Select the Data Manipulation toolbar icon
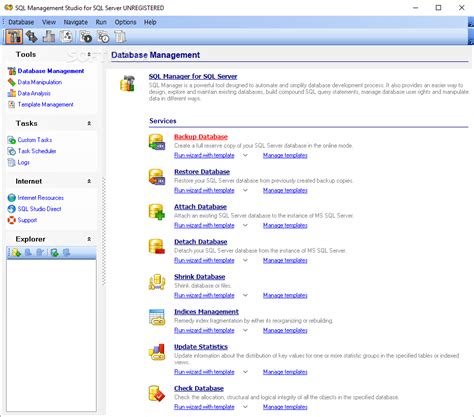Image resolution: width=474 pixels, height=417 pixels. pos(32,36)
